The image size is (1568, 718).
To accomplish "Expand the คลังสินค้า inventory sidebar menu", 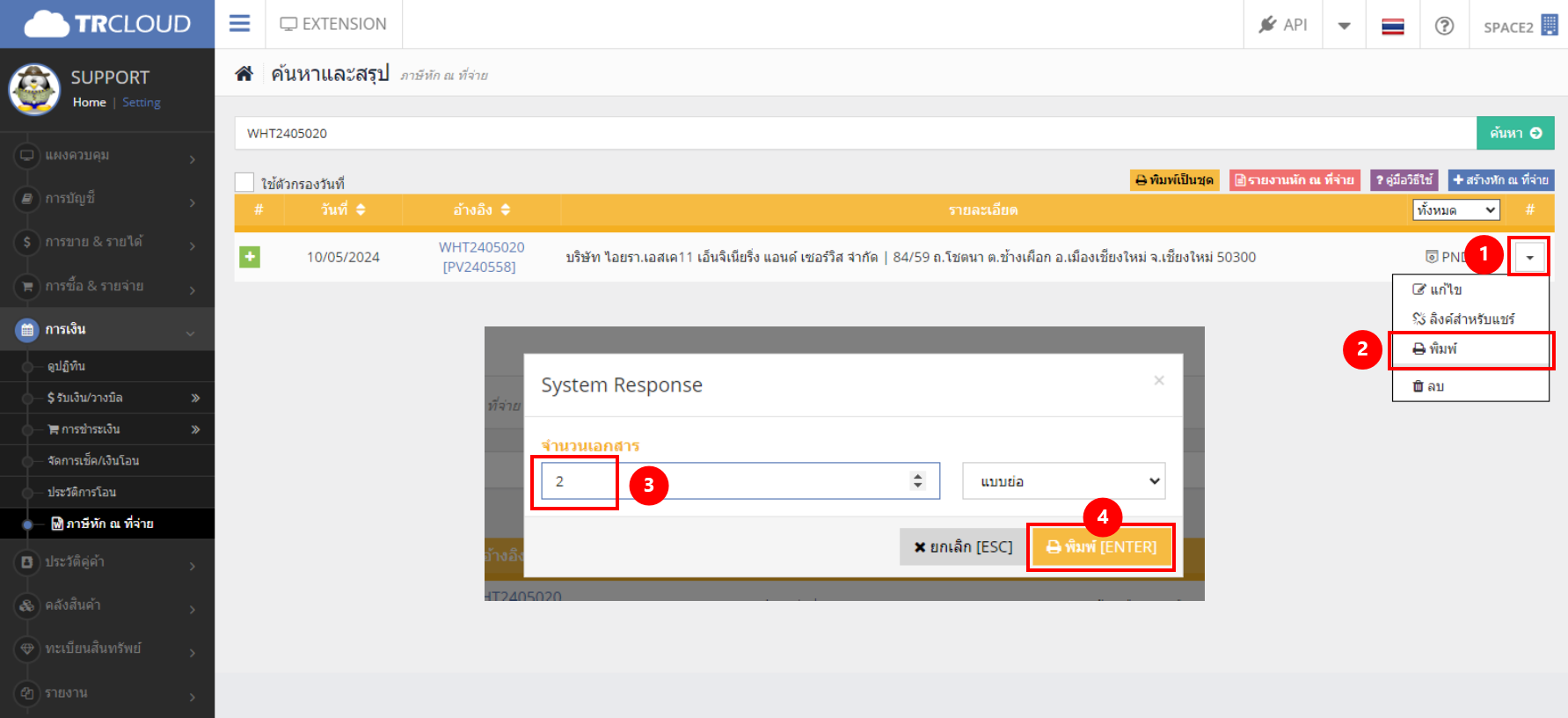I will 107,604.
